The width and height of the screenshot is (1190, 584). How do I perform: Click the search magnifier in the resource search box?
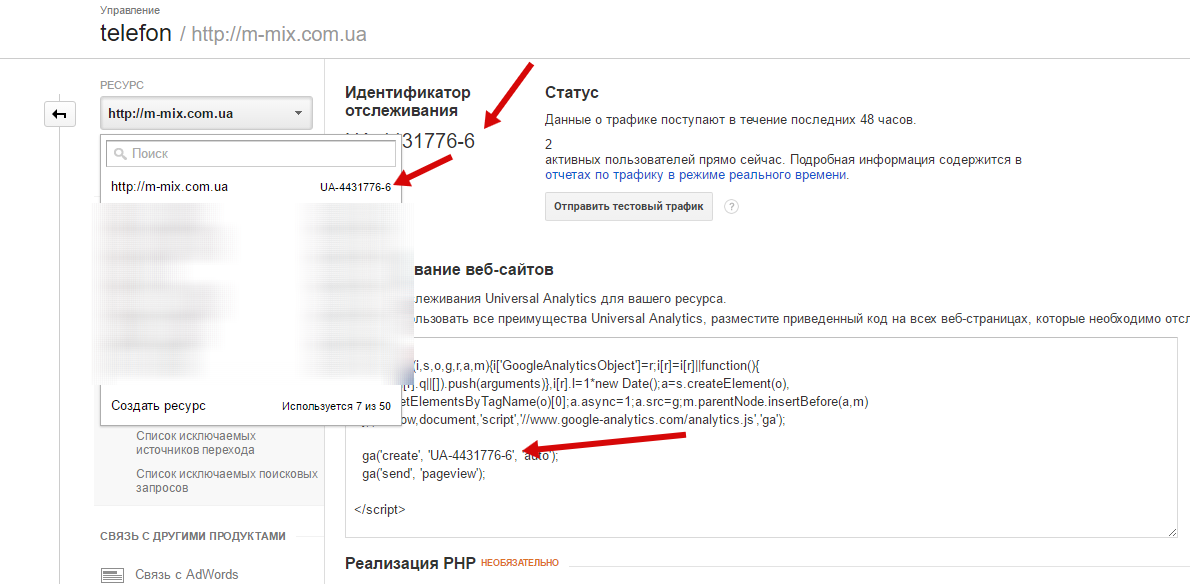120,154
